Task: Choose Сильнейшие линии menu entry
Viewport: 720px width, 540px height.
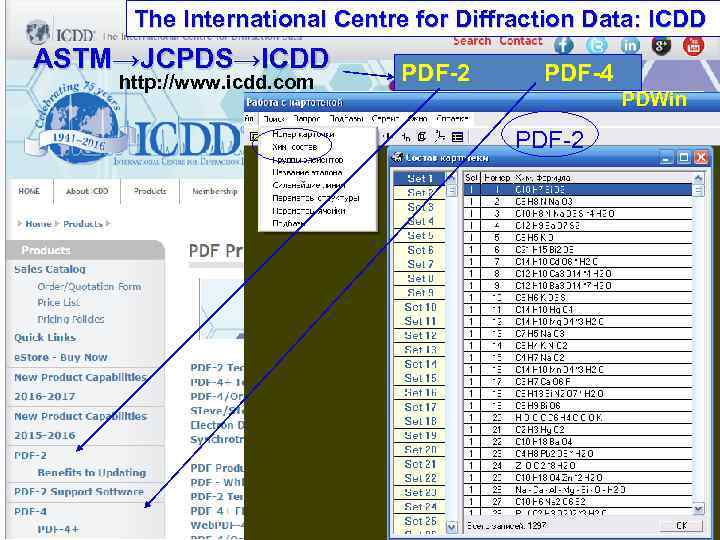Action: [309, 185]
